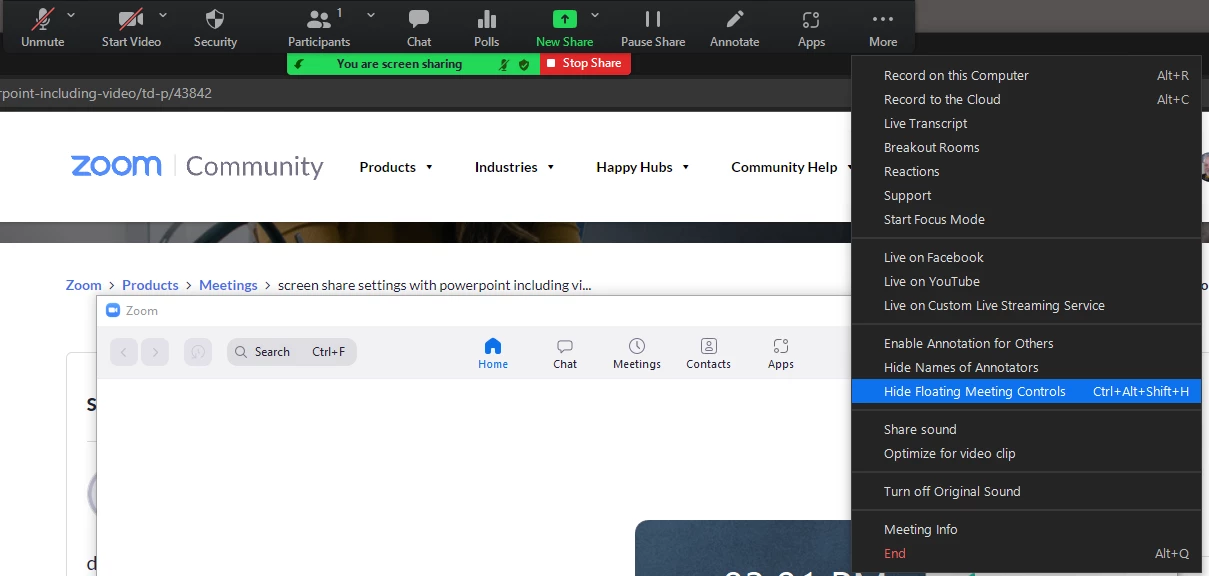This screenshot has height=576, width=1209.
Task: Choose Reactions in the More menu
Action: (1026, 171)
